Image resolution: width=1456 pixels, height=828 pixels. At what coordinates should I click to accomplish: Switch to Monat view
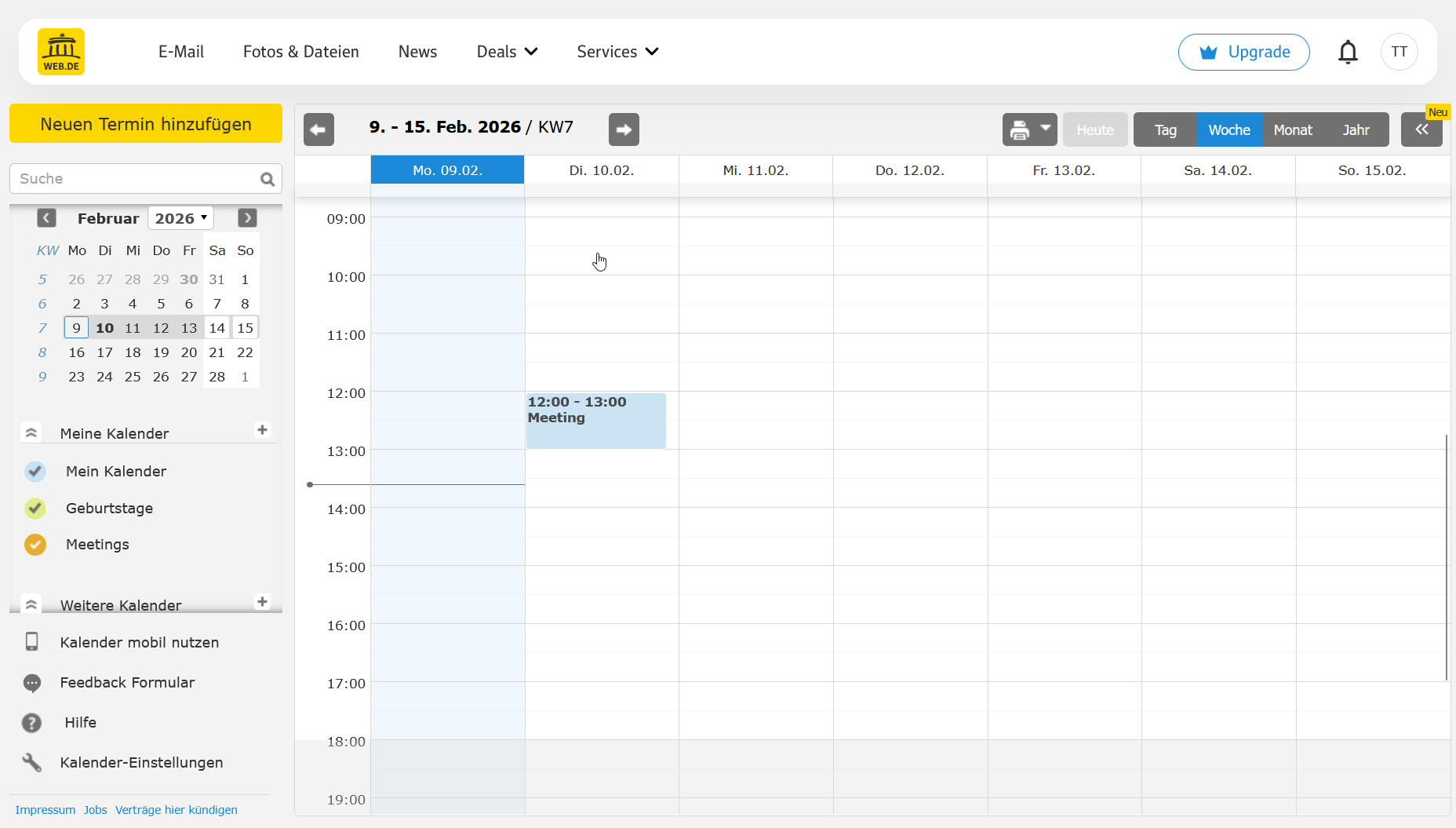pos(1292,129)
